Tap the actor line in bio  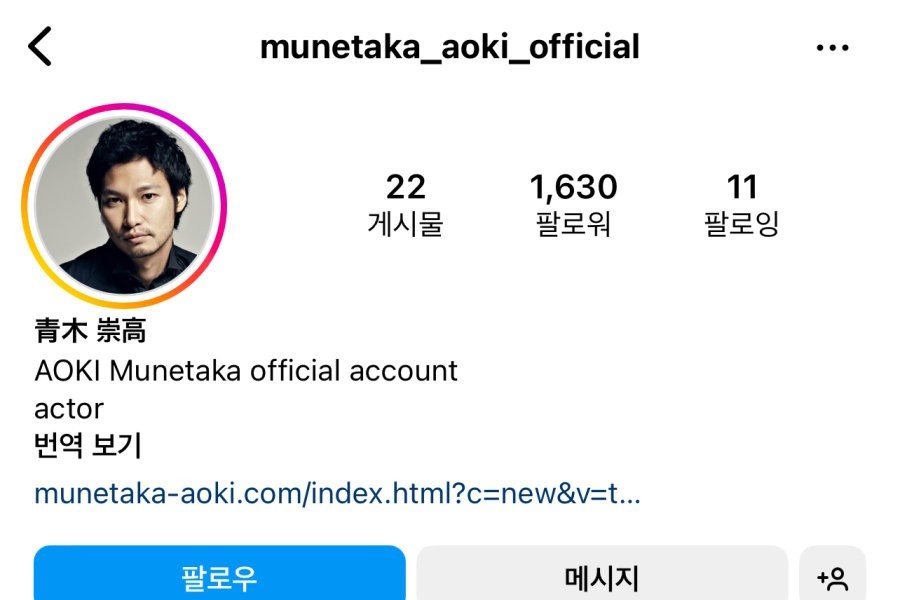(x=69, y=409)
